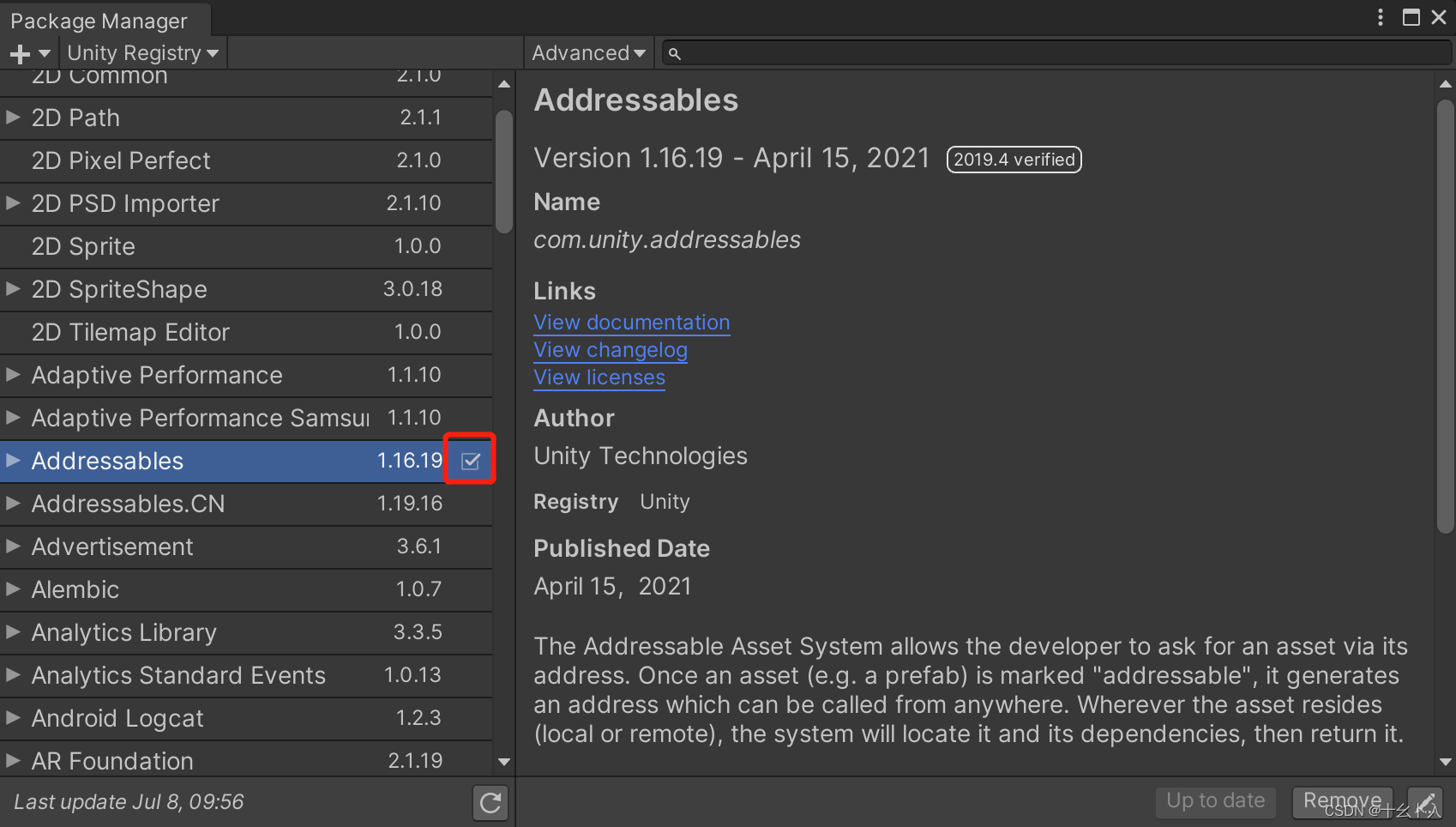Expand the Analytics Library package
The width and height of the screenshot is (1456, 827).
[x=13, y=631]
